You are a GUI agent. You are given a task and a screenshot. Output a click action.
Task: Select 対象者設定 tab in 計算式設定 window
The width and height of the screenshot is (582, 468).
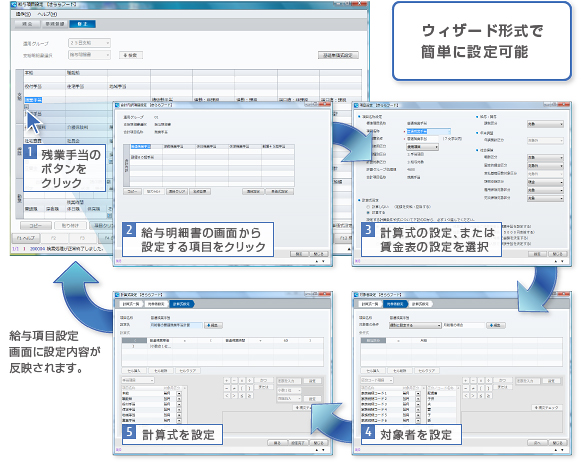[x=156, y=304]
